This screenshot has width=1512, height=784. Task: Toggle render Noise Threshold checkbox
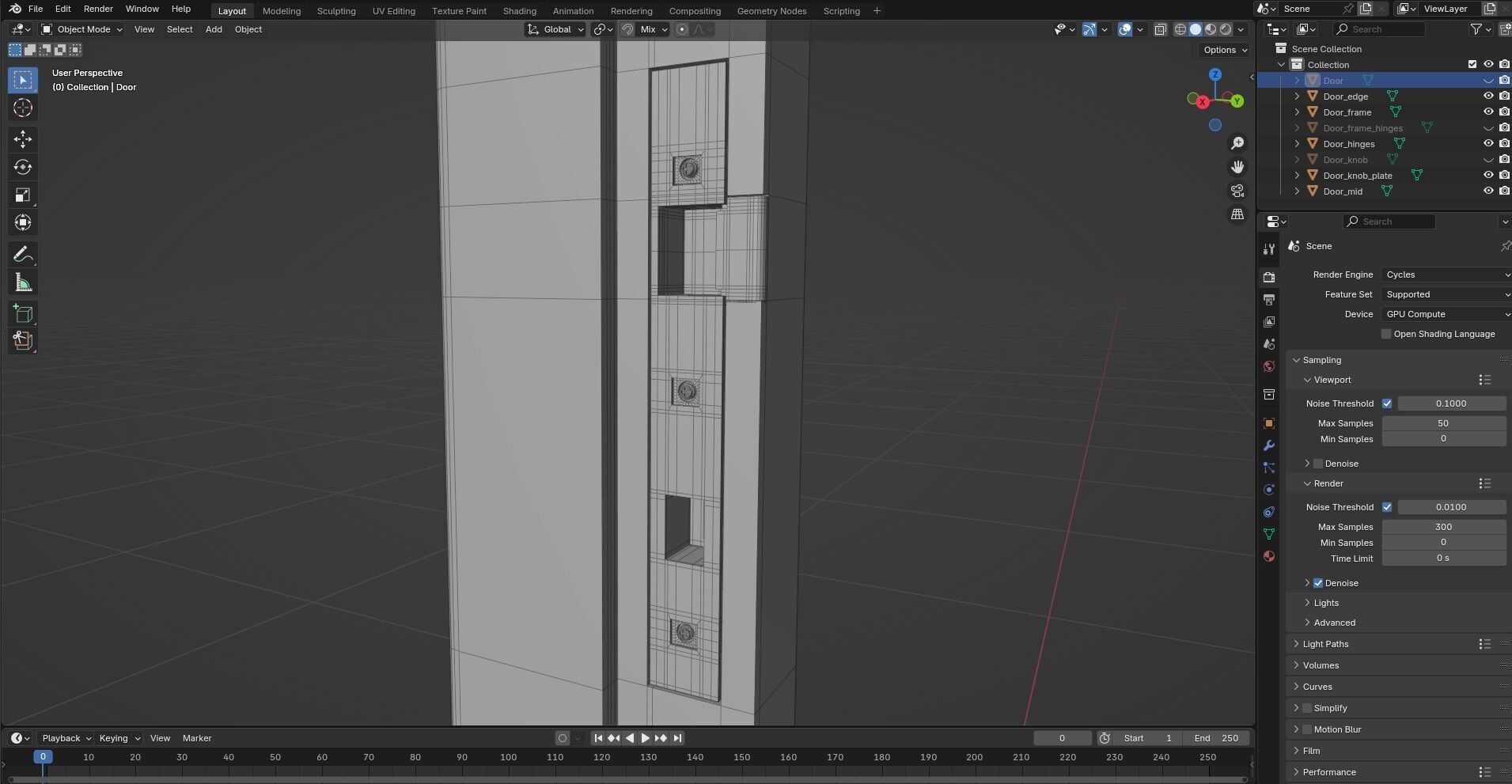pos(1387,507)
